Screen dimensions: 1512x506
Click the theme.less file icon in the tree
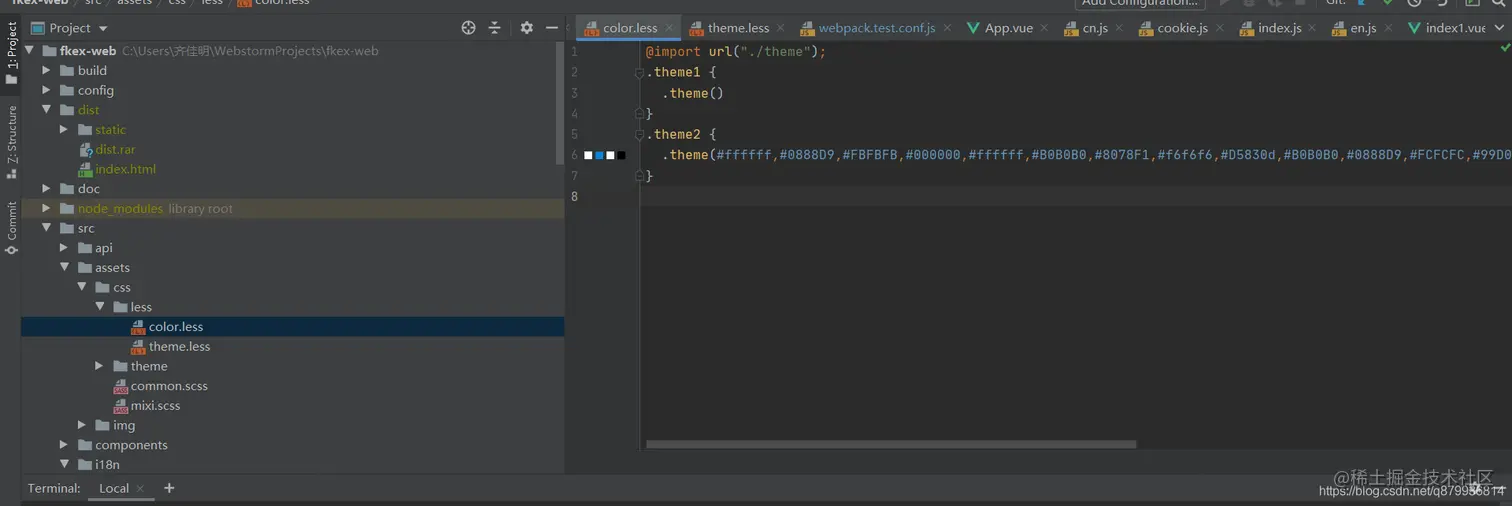(138, 347)
